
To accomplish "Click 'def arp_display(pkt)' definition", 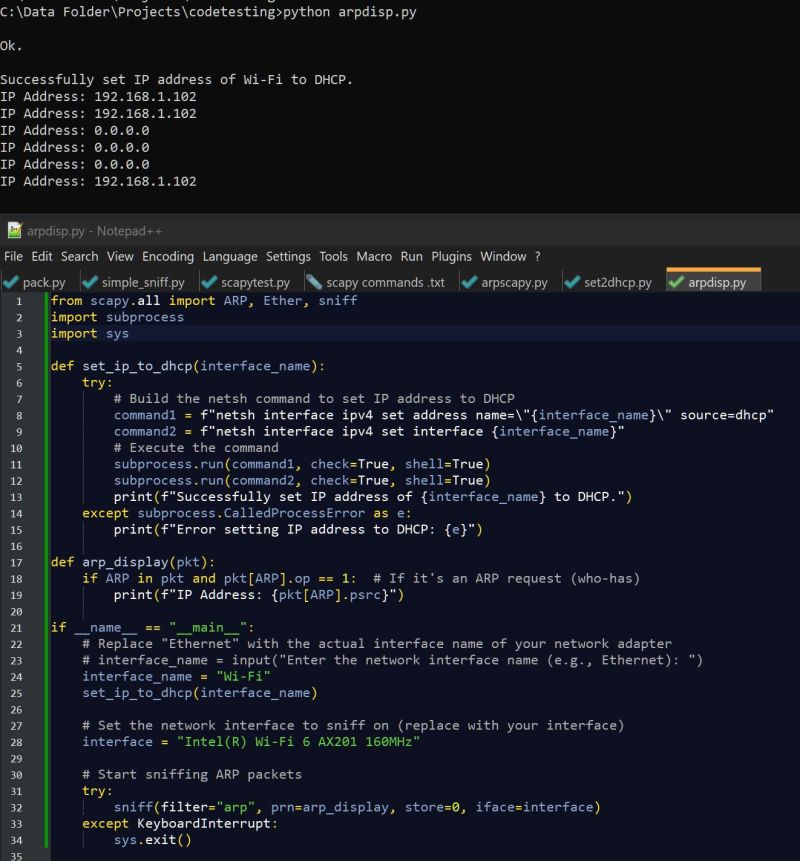I will (133, 562).
